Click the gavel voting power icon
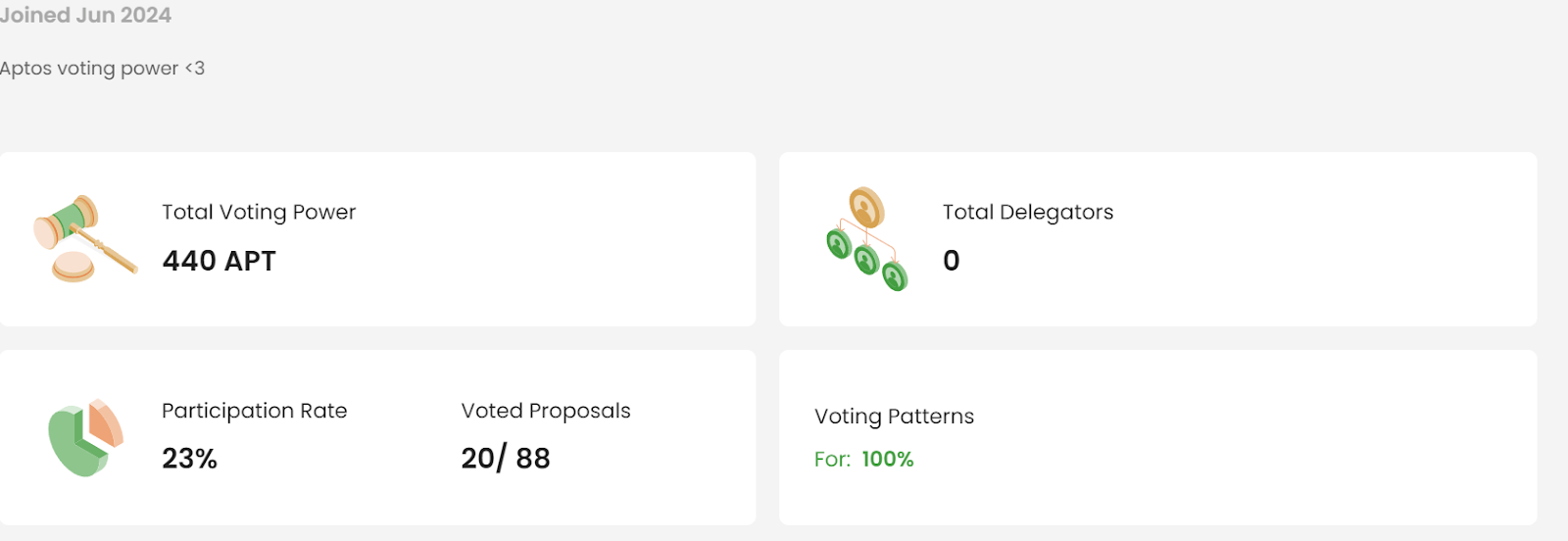 [x=85, y=238]
